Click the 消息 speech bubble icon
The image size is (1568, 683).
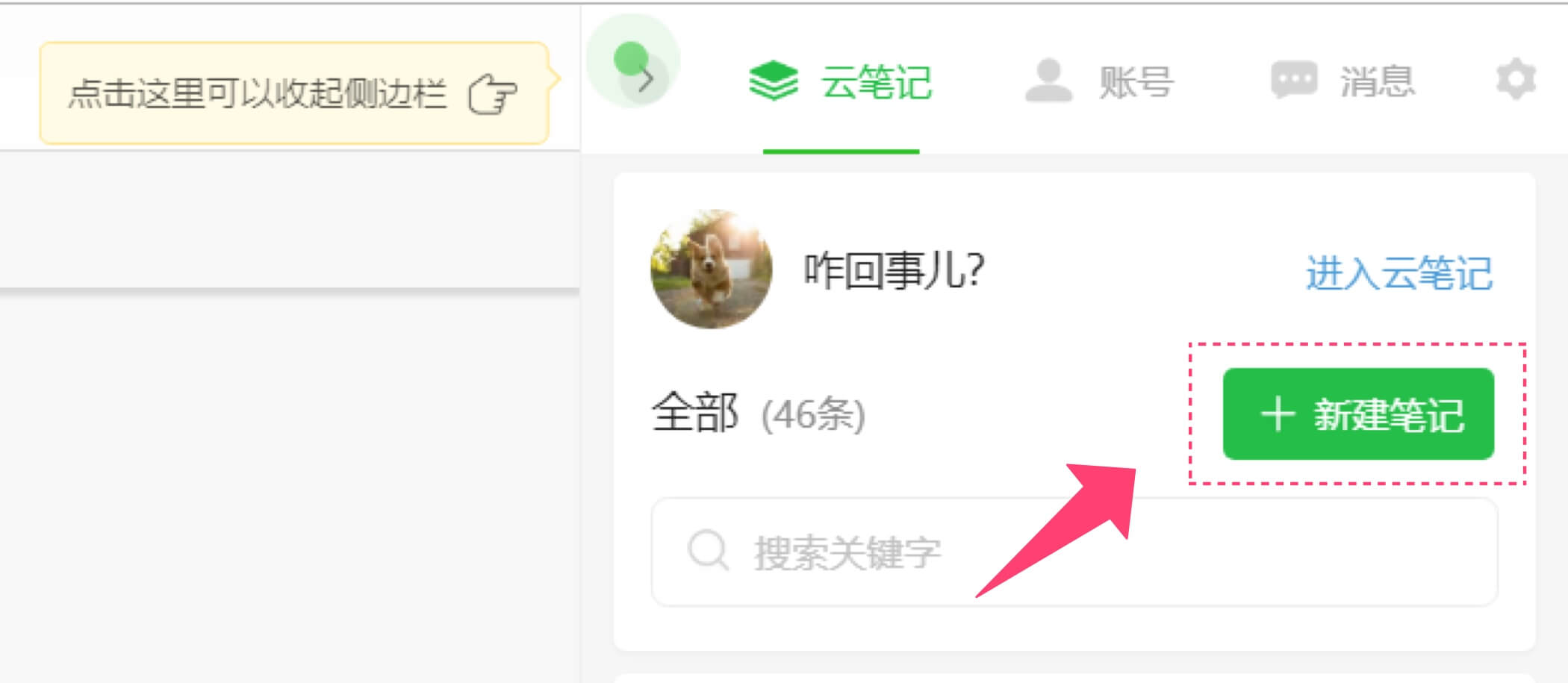tap(1294, 79)
